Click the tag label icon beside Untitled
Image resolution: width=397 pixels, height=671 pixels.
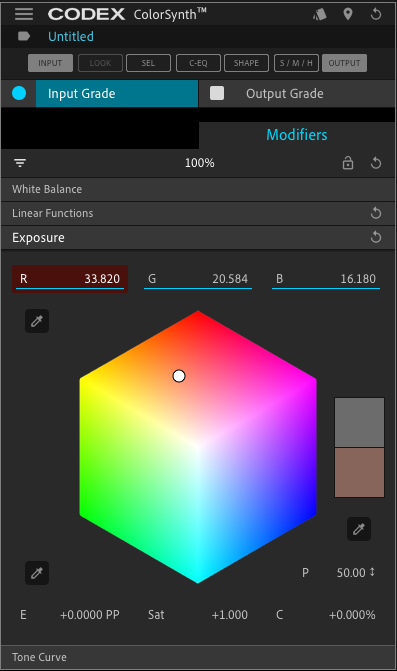24,36
